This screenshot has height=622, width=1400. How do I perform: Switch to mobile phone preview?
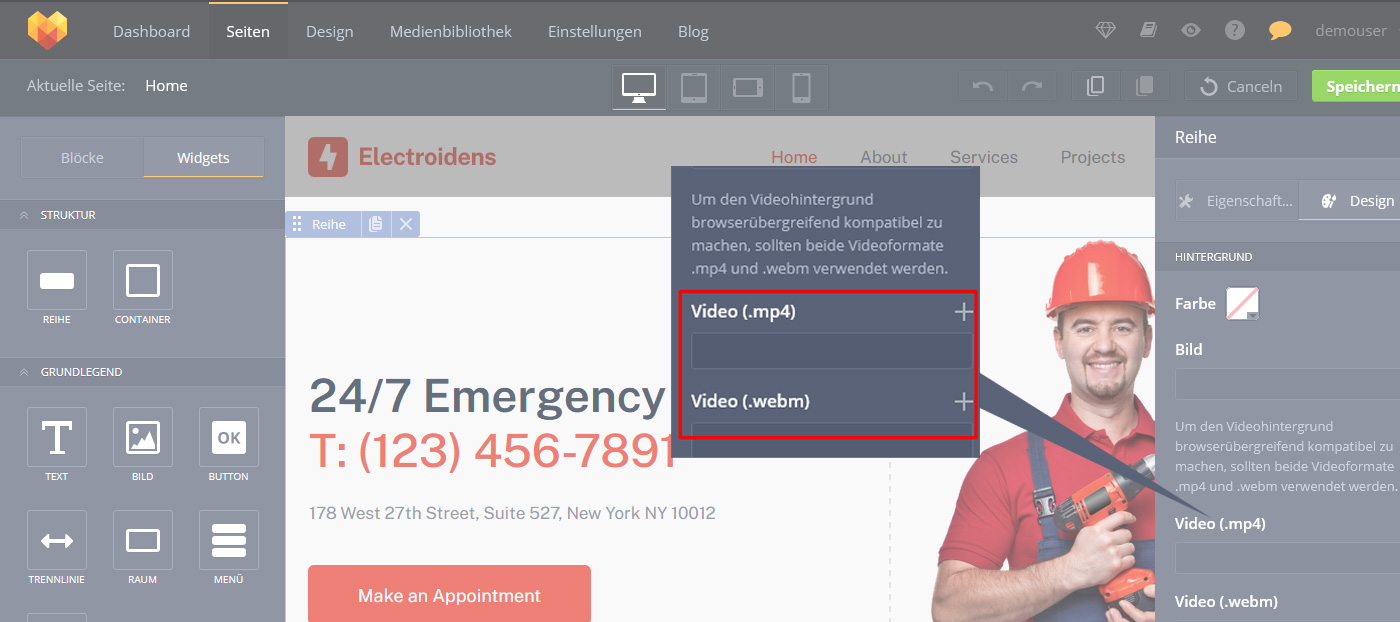pyautogui.click(x=801, y=87)
